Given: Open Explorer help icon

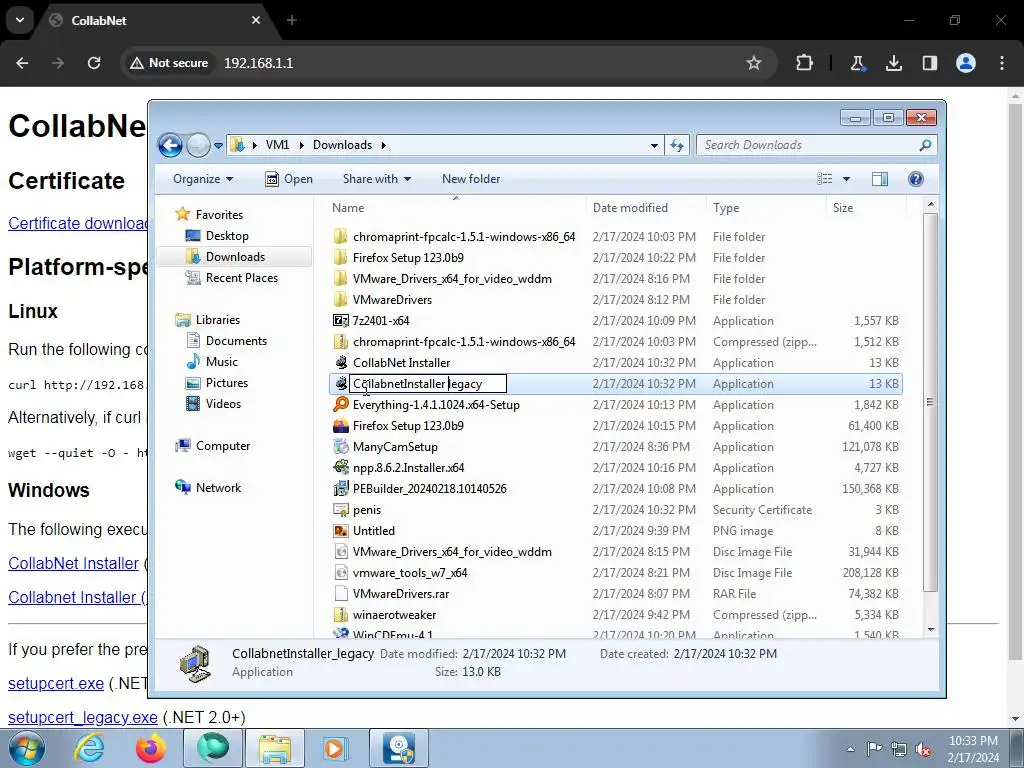Looking at the screenshot, I should [916, 179].
